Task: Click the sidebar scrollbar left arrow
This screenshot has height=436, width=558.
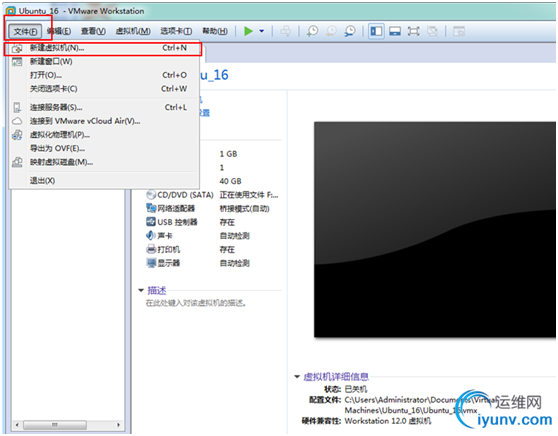Action: click(x=17, y=425)
